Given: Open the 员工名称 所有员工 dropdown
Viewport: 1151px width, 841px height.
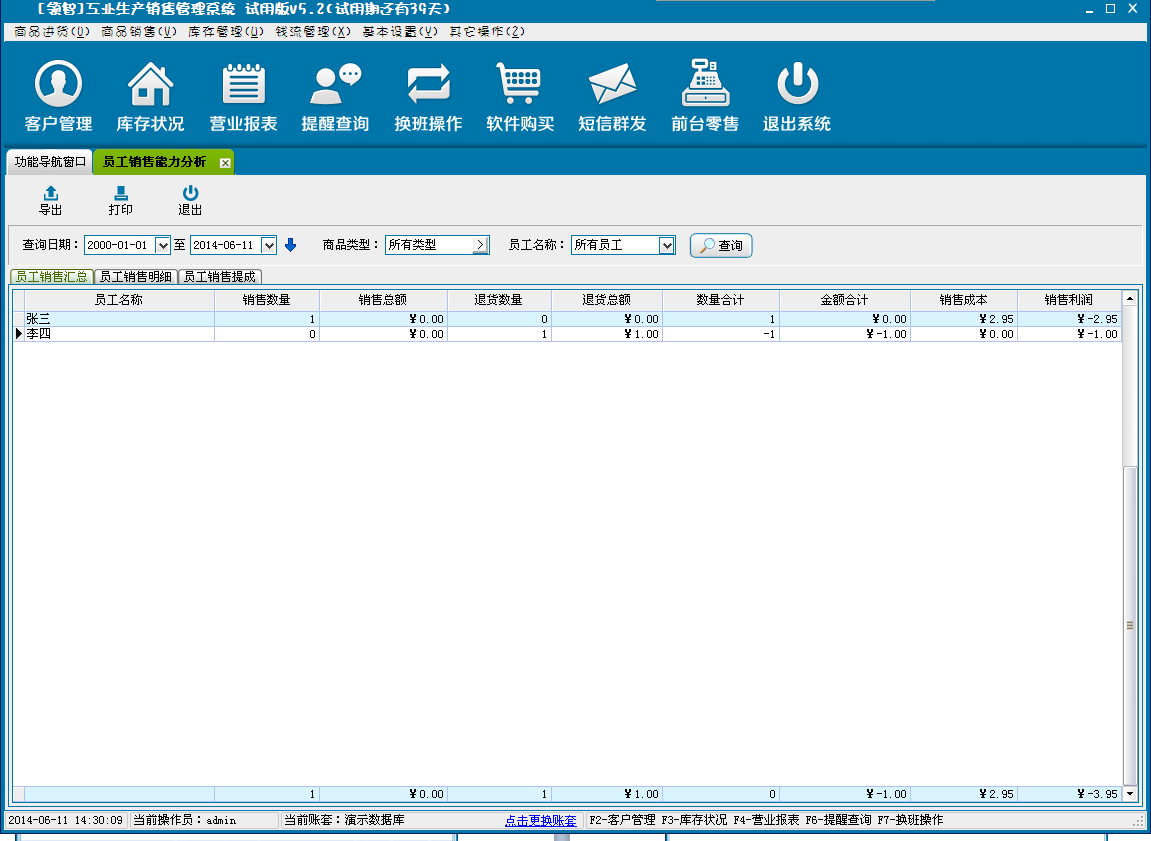Looking at the screenshot, I should [667, 245].
